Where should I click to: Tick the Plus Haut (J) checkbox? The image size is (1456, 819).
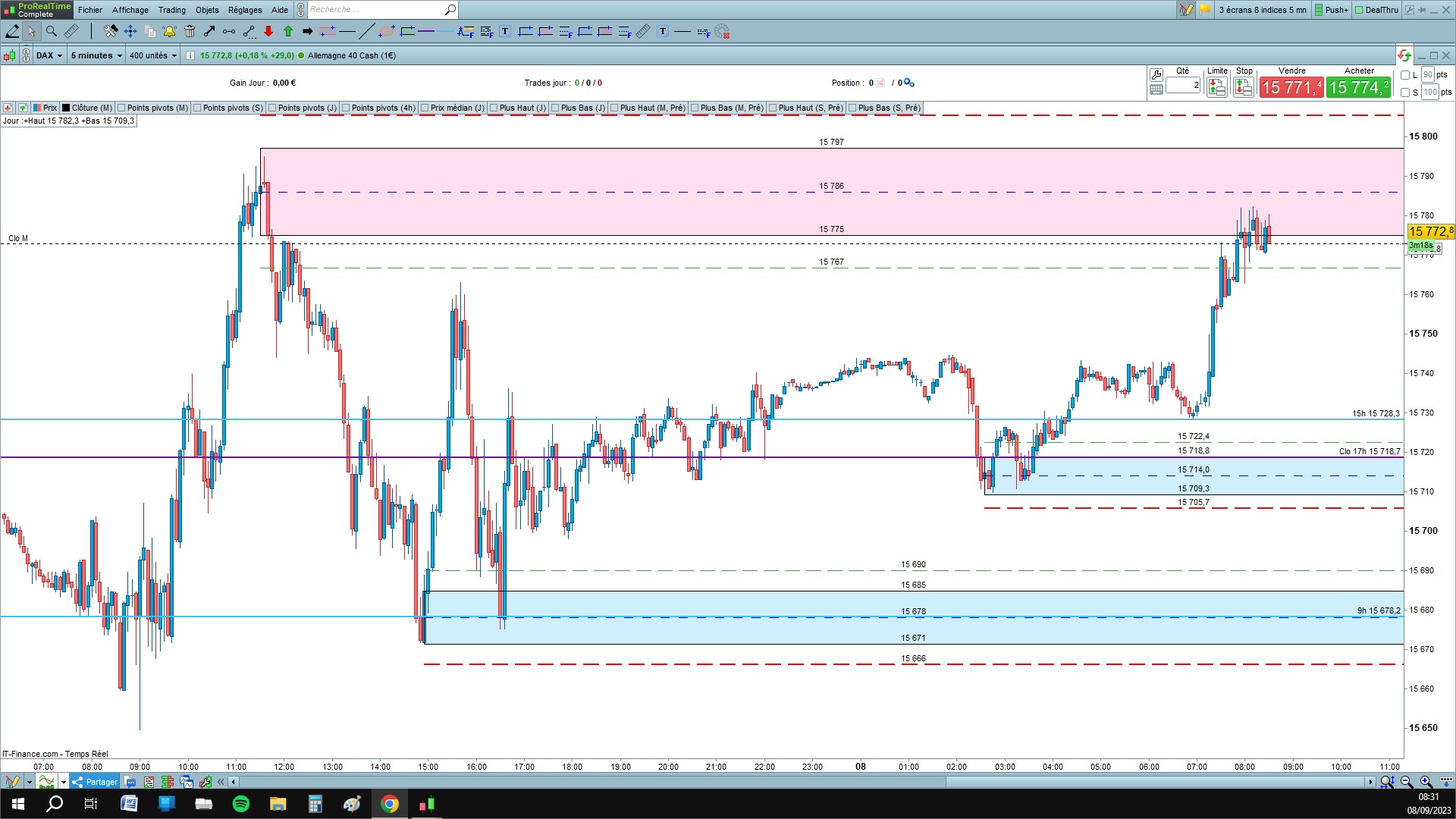(494, 108)
